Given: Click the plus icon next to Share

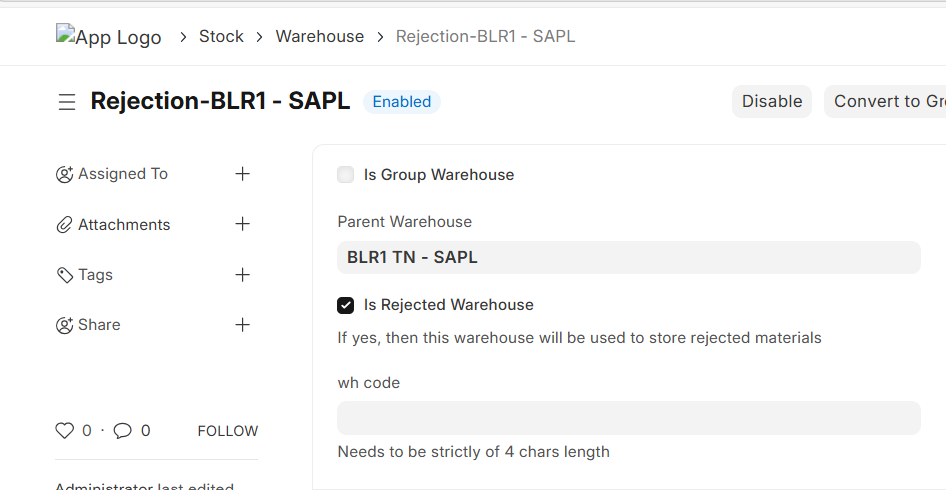Looking at the screenshot, I should (242, 324).
